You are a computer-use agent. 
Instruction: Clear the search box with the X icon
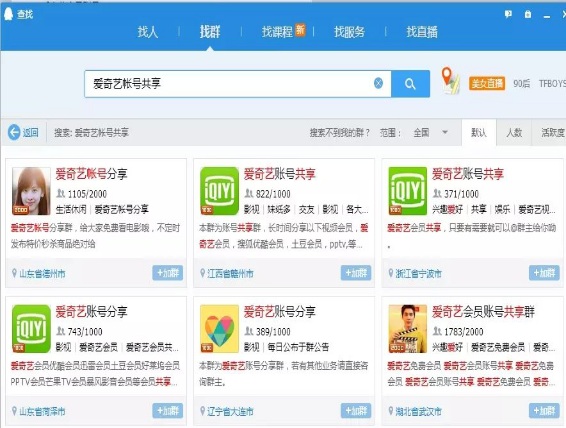click(x=378, y=83)
